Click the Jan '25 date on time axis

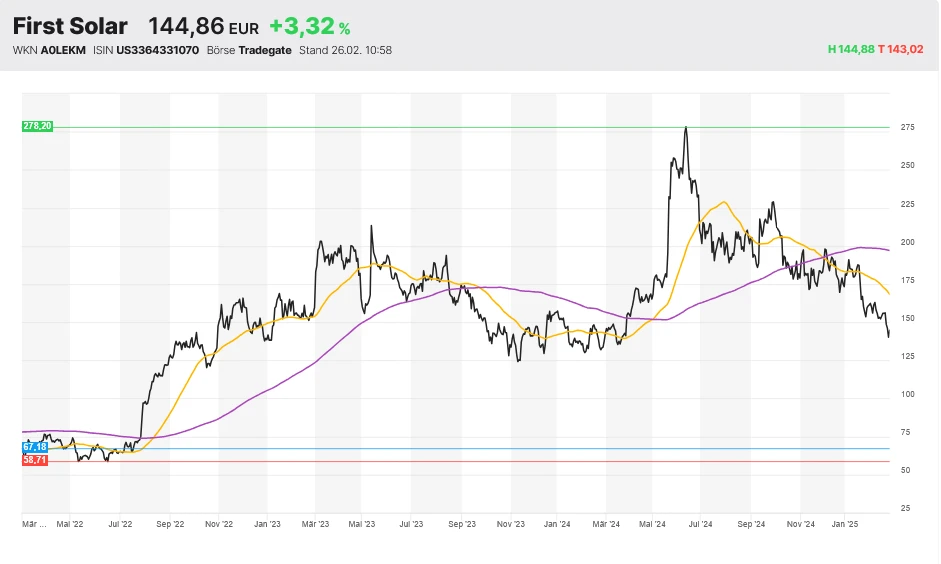pos(847,523)
